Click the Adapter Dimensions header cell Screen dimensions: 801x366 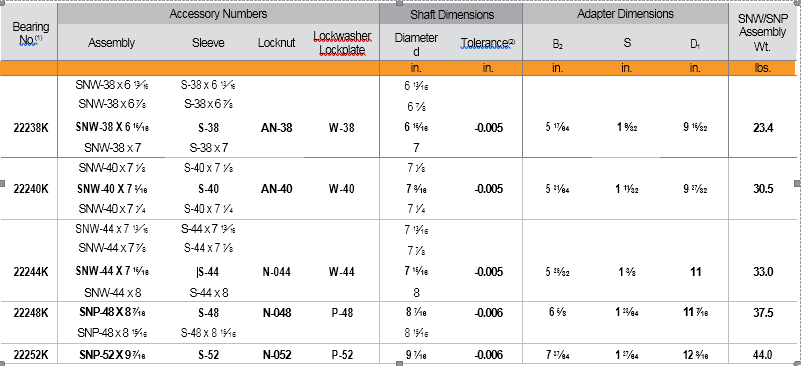pos(625,14)
